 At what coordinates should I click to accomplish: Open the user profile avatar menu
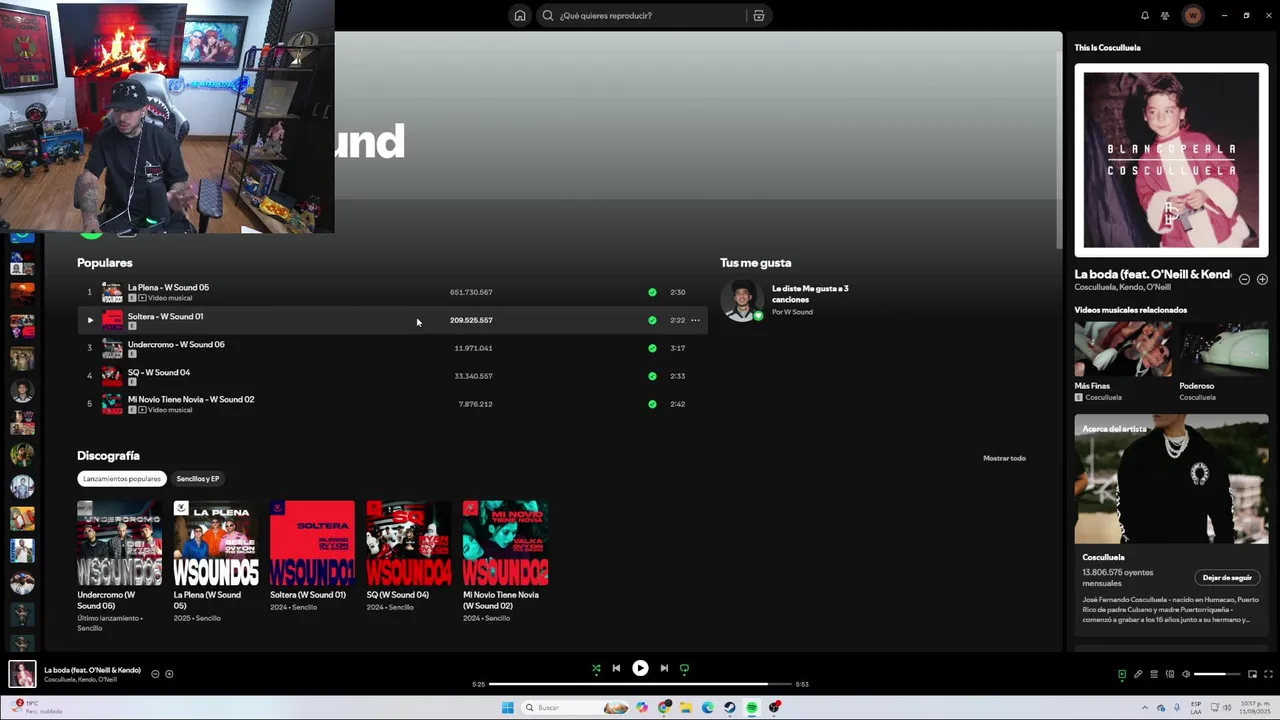(1192, 15)
